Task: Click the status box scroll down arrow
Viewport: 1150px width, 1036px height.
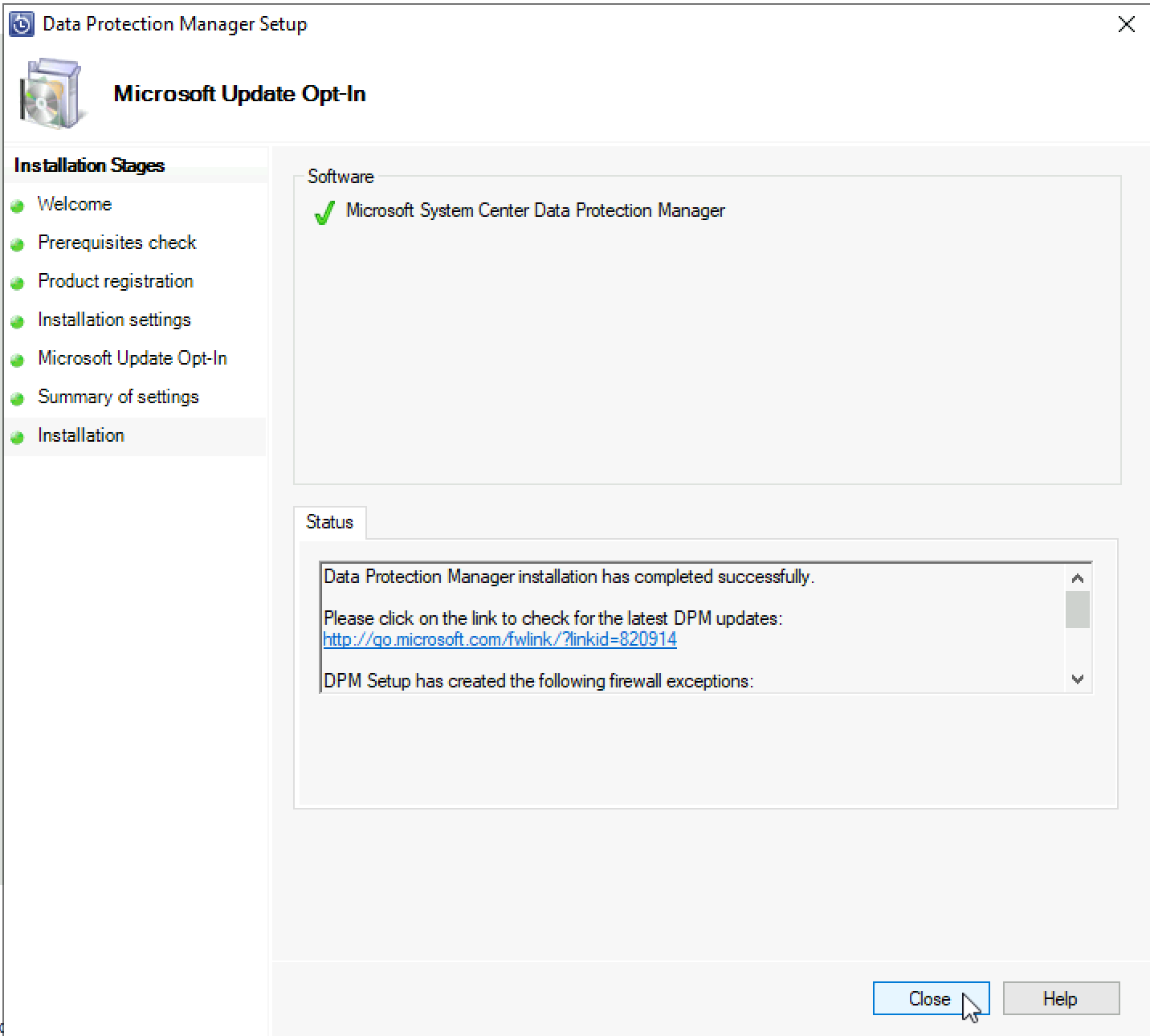Action: click(x=1078, y=679)
